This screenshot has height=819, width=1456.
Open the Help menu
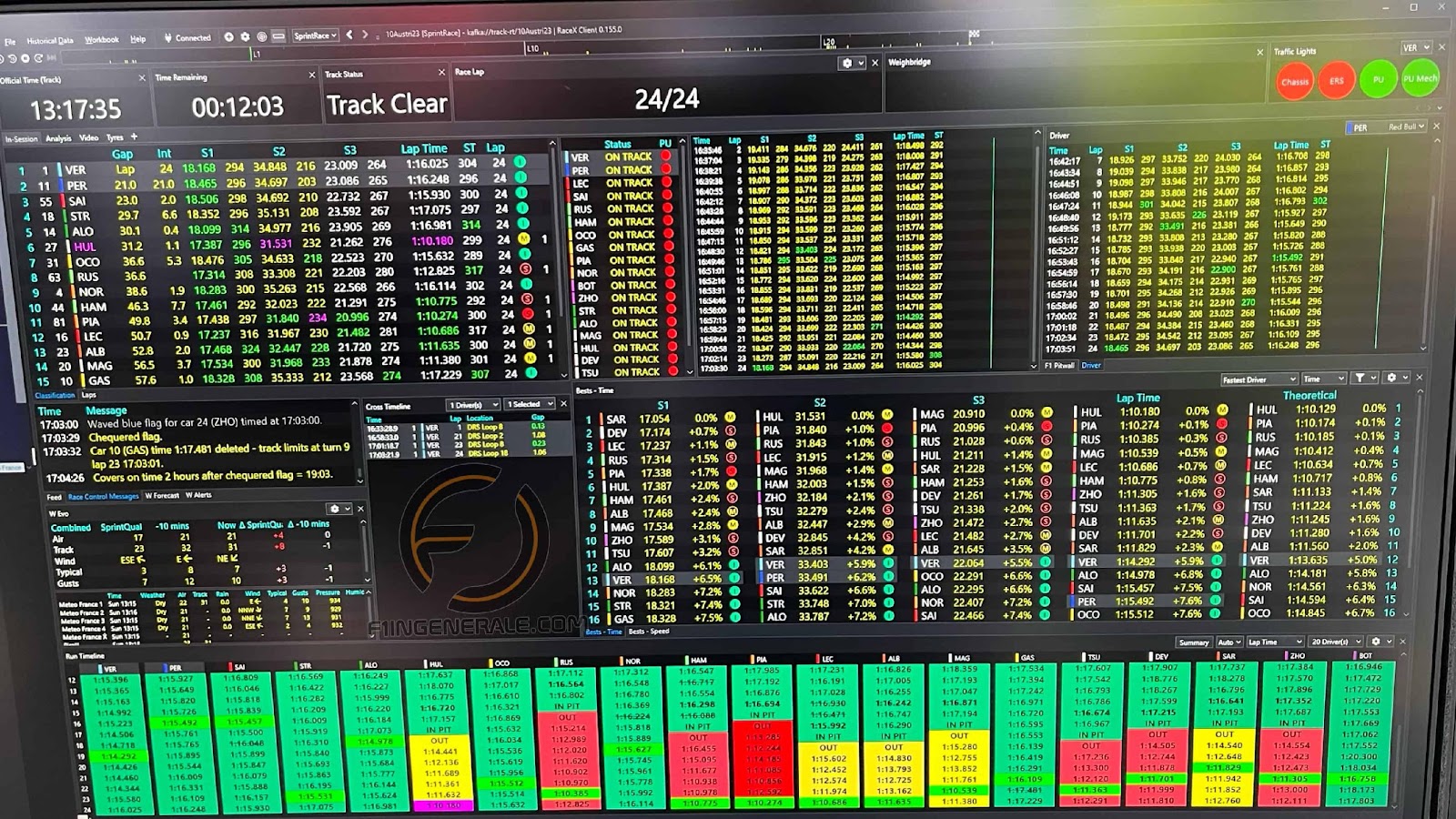point(137,39)
